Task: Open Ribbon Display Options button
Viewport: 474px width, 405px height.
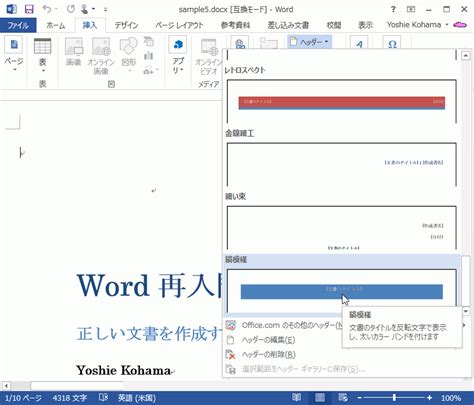Action: (x=411, y=9)
